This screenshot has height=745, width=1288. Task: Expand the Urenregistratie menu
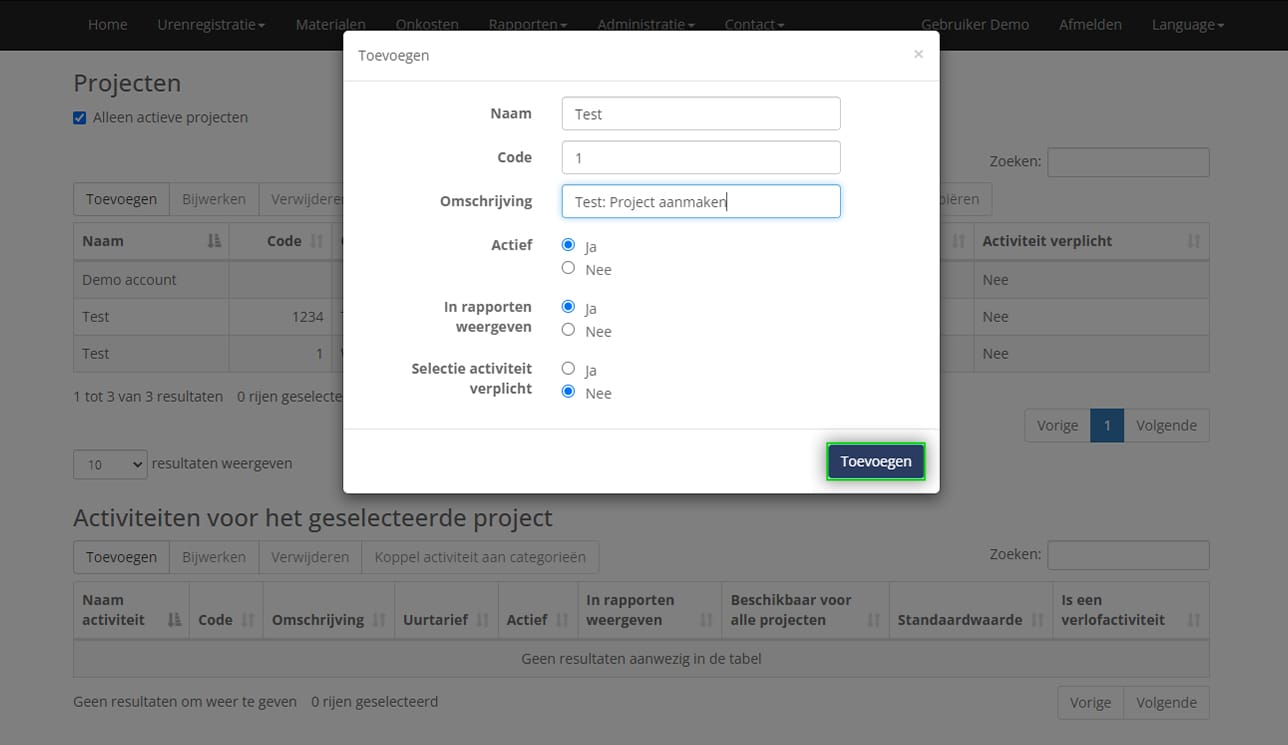tap(211, 25)
